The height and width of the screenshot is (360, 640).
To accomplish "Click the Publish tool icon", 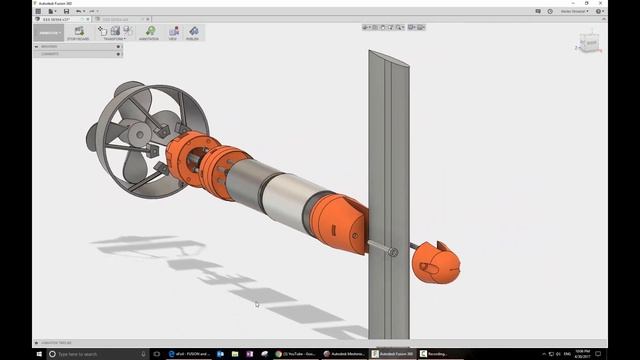I will coord(193,31).
